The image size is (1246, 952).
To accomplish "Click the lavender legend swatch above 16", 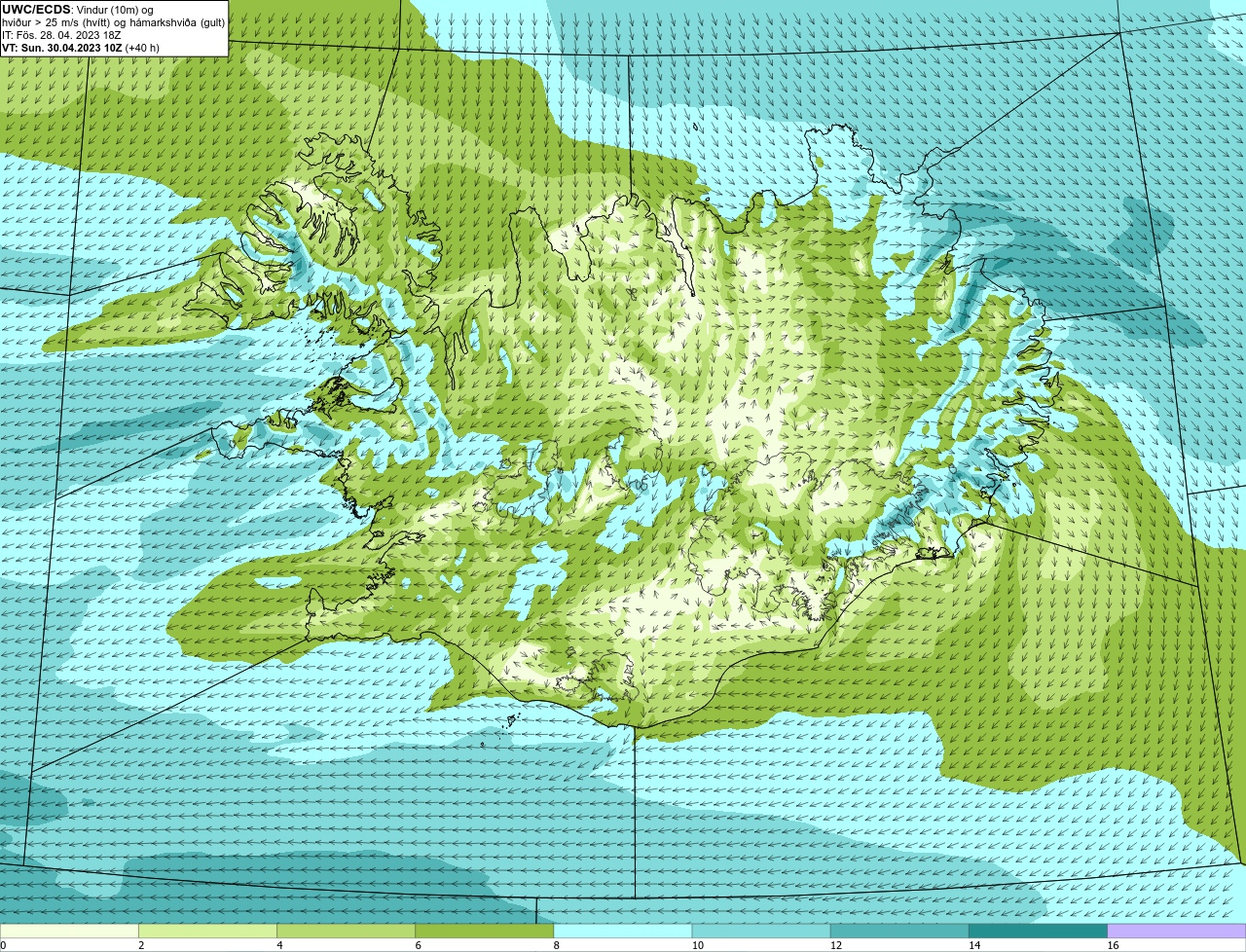I will 1177,932.
